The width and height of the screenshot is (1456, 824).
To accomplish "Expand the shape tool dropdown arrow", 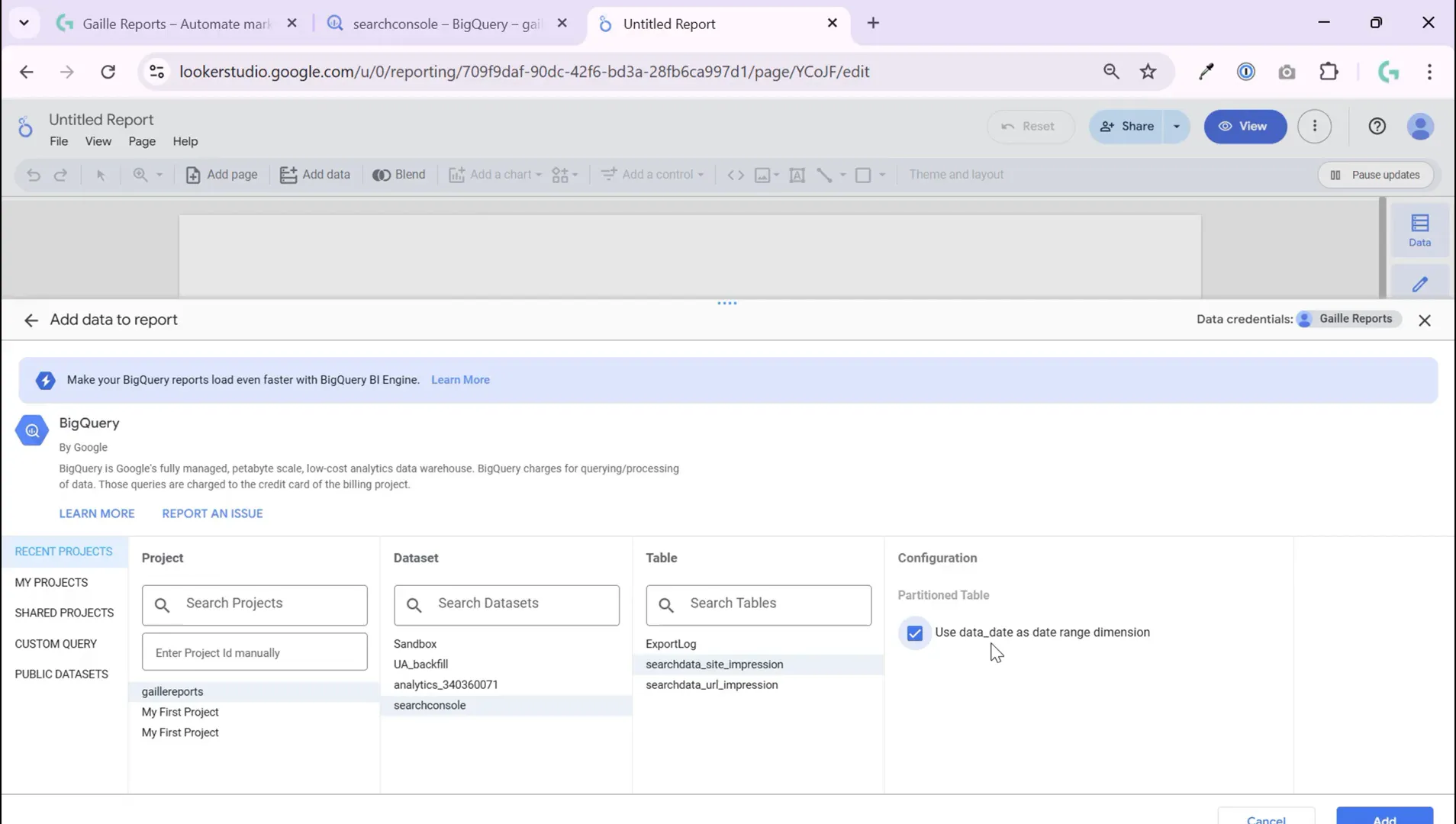I will 881,175.
